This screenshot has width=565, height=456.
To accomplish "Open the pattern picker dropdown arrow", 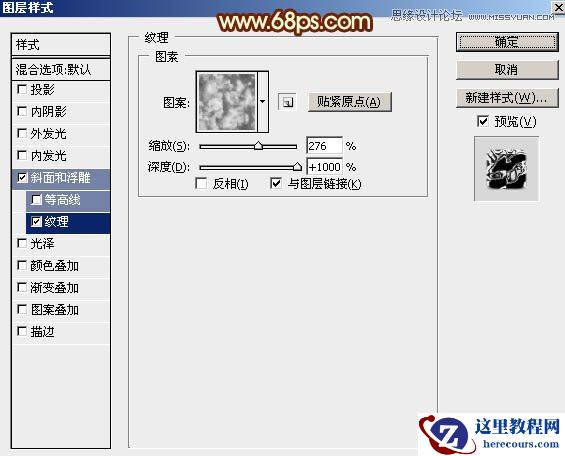I will (x=263, y=102).
